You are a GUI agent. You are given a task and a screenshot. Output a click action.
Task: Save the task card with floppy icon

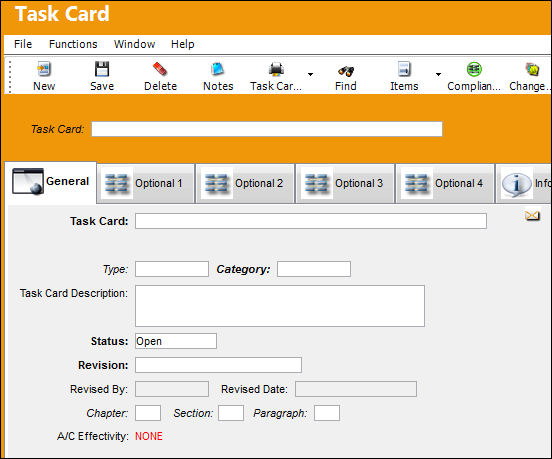coord(102,69)
